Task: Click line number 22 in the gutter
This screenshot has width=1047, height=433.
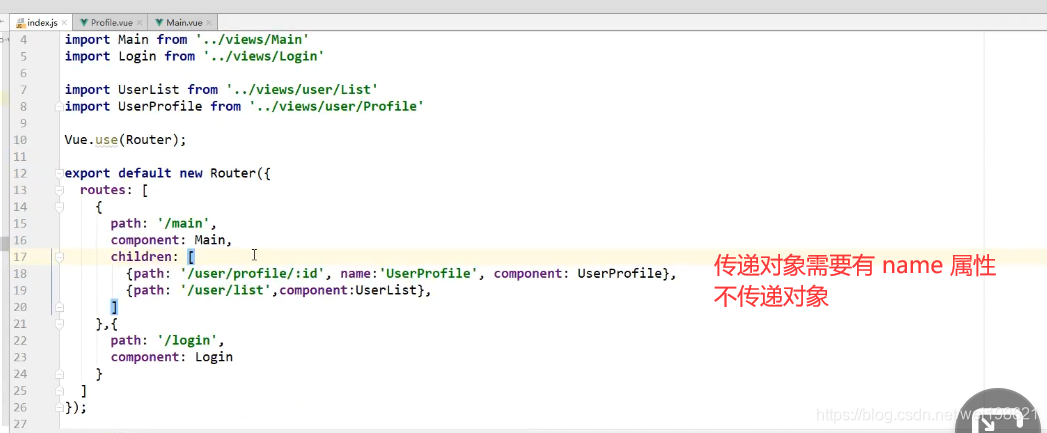Action: pos(19,340)
